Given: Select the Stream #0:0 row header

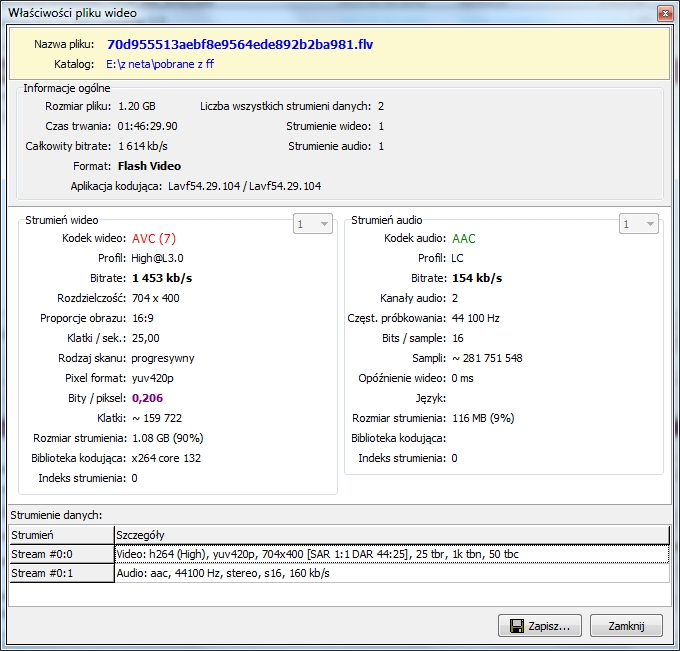Looking at the screenshot, I should [x=62, y=554].
